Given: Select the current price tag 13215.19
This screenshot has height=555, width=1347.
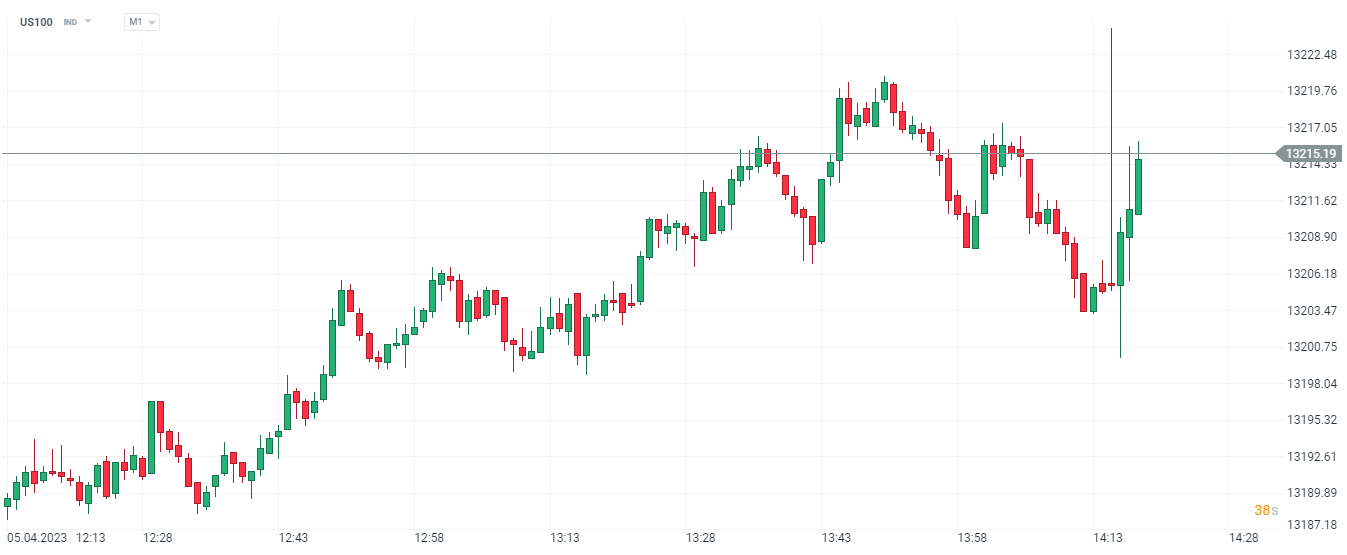Looking at the screenshot, I should 1311,154.
